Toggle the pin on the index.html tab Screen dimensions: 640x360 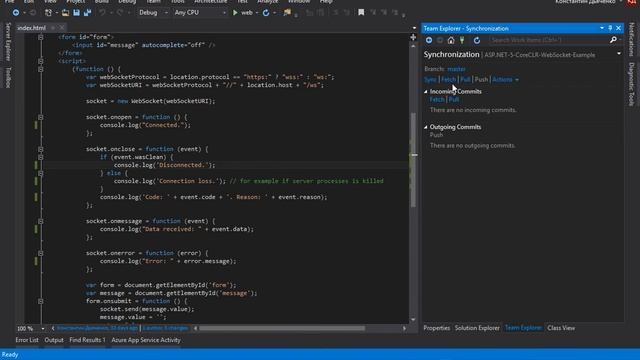click(x=53, y=28)
